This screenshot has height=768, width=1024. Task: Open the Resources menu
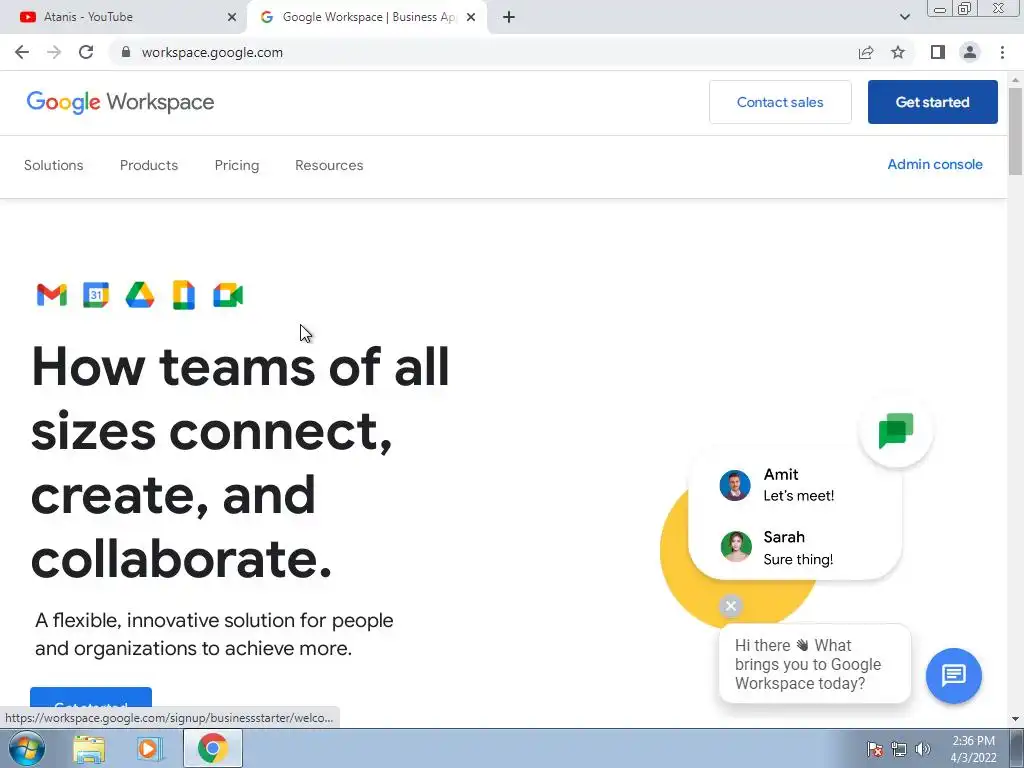point(329,165)
